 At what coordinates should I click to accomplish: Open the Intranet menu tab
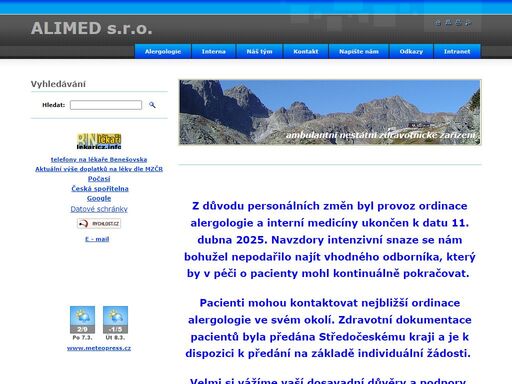[x=457, y=51]
